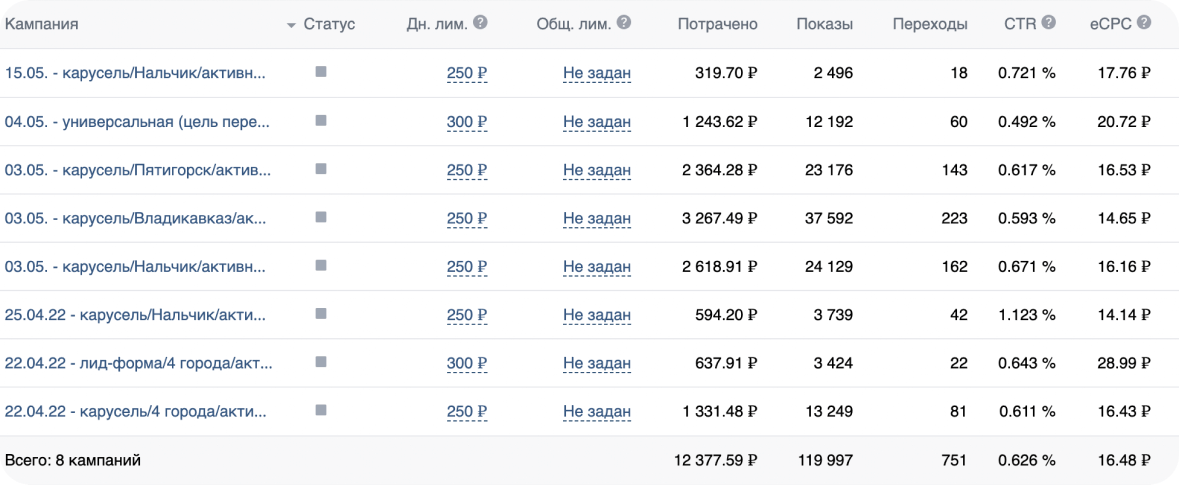The image size is (1180, 485).
Task: Sort table by Потрачено column header
Action: point(717,24)
